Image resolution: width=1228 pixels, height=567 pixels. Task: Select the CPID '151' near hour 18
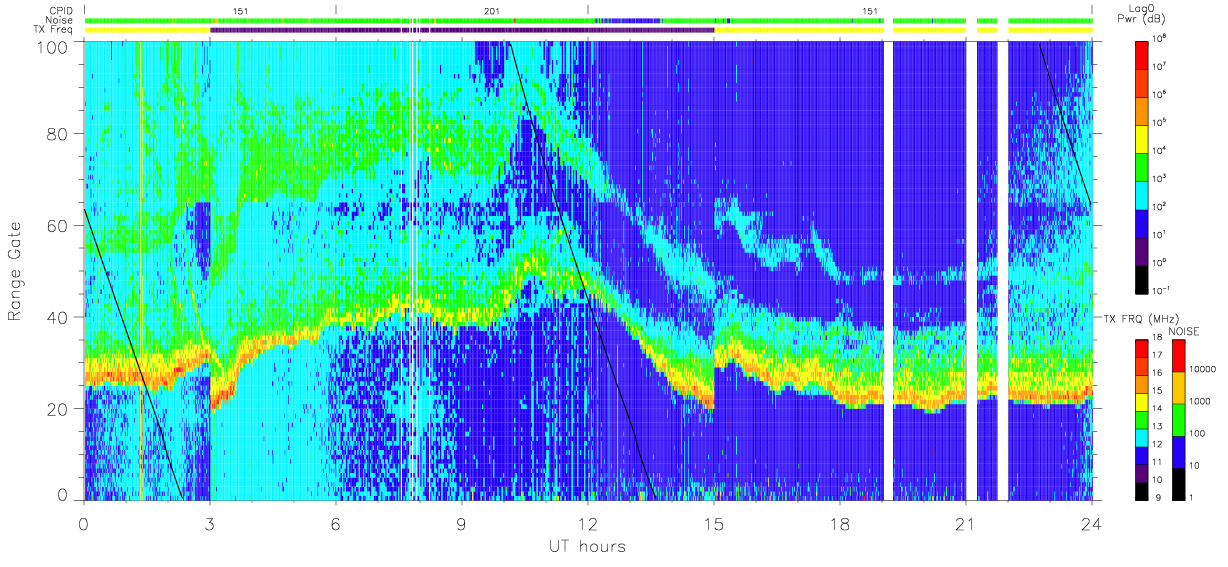[x=870, y=10]
